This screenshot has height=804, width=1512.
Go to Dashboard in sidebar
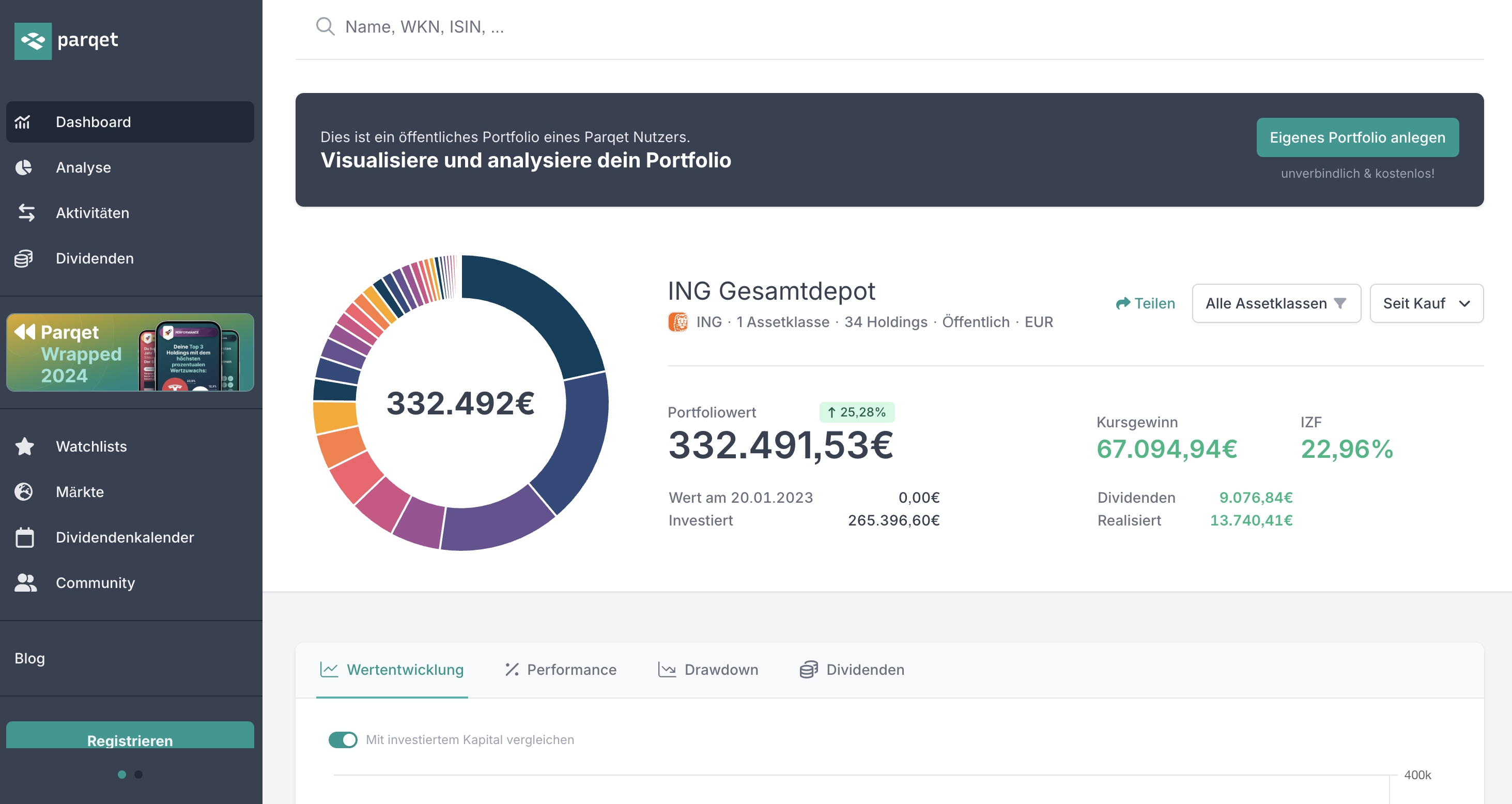tap(130, 122)
